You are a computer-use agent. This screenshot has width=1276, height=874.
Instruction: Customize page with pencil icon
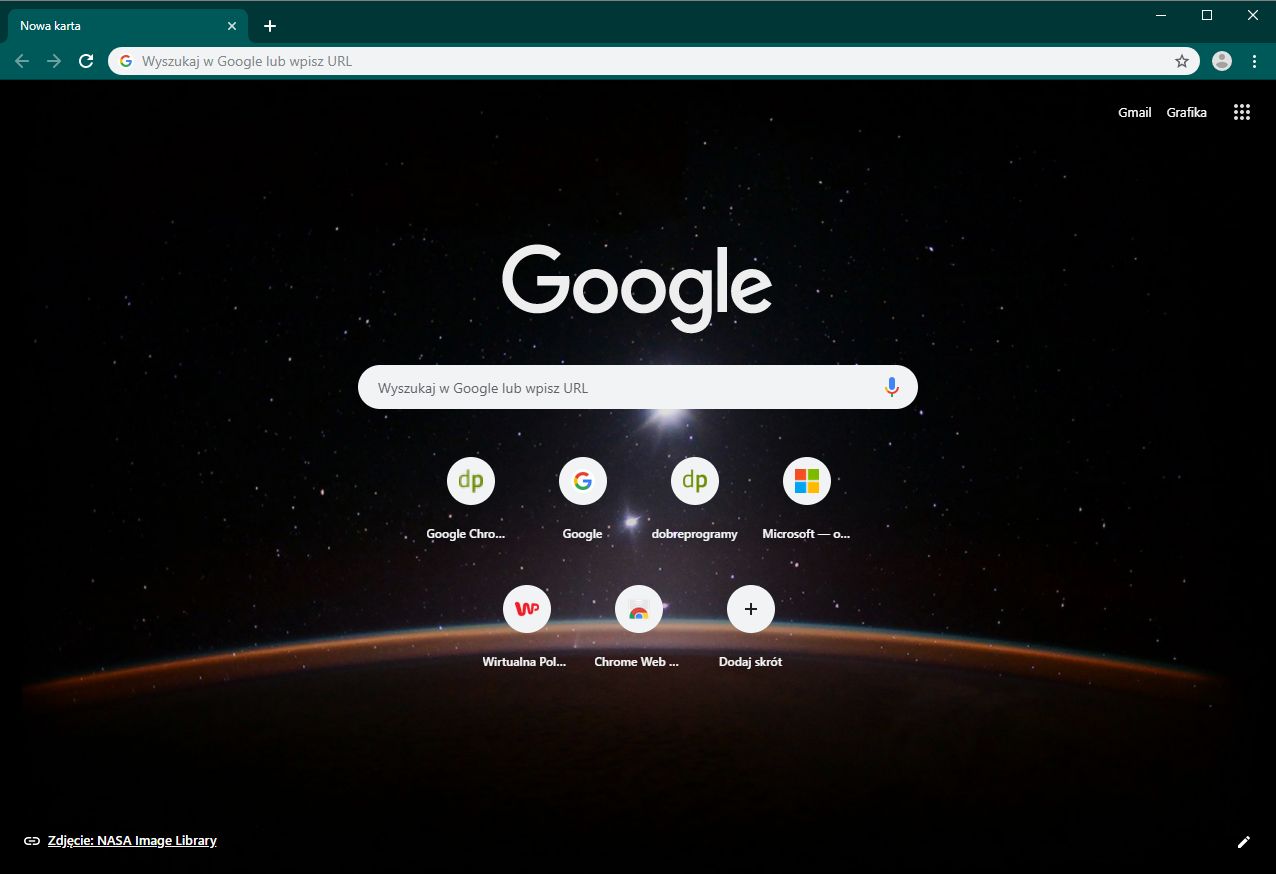point(1244,841)
